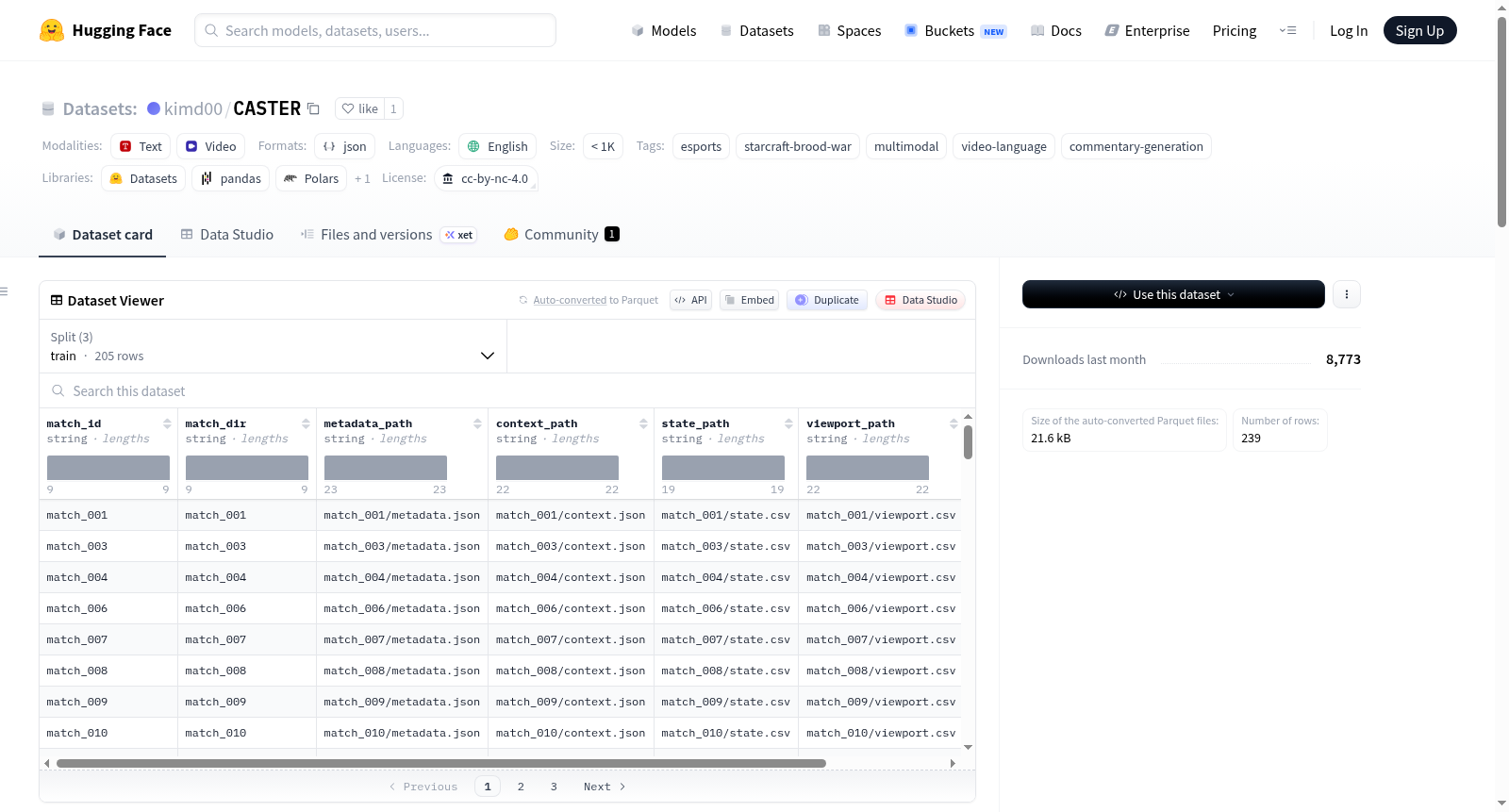Click the Next page link
1509x812 pixels.
pos(605,787)
